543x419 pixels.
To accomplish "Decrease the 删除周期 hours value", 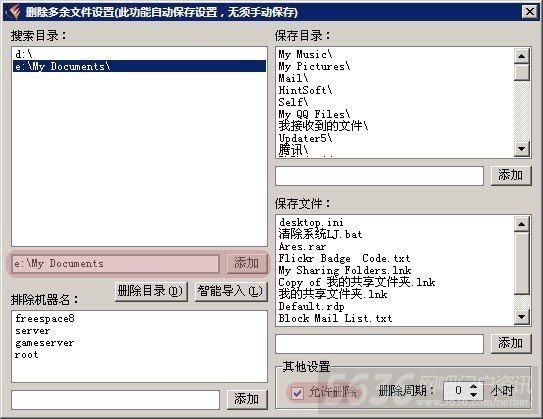I will click(473, 395).
